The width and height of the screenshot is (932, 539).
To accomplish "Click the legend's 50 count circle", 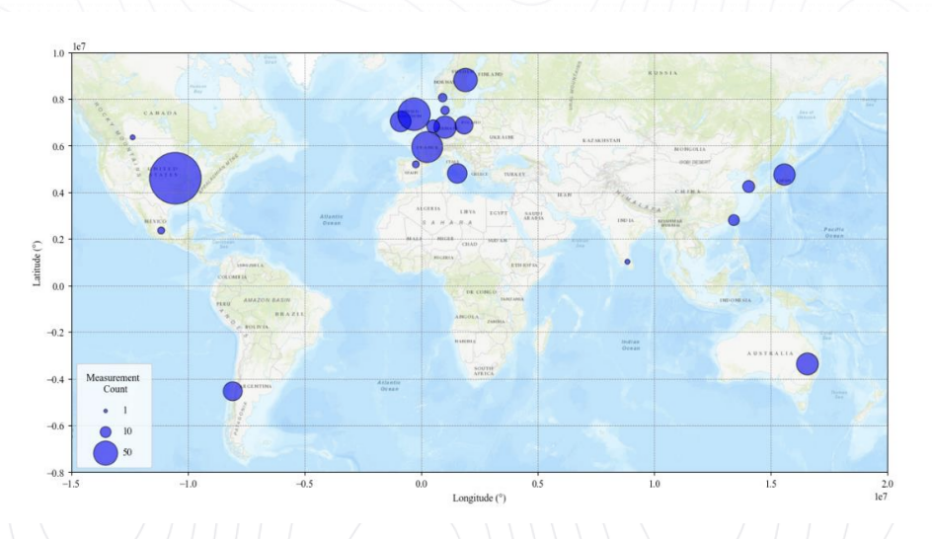I will (x=106, y=453).
